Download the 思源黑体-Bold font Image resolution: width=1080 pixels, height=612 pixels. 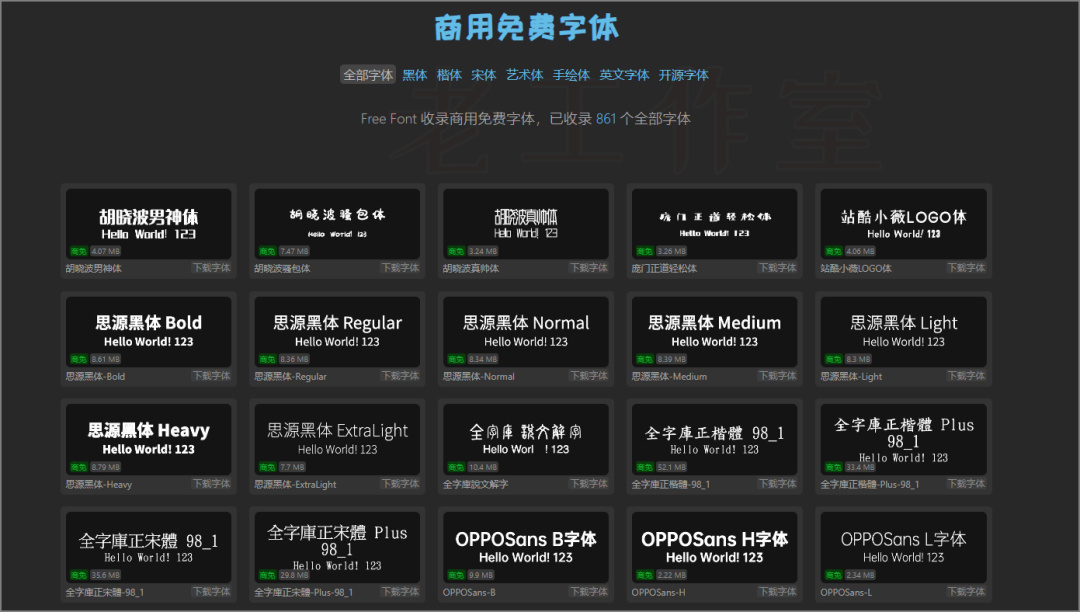(x=211, y=376)
